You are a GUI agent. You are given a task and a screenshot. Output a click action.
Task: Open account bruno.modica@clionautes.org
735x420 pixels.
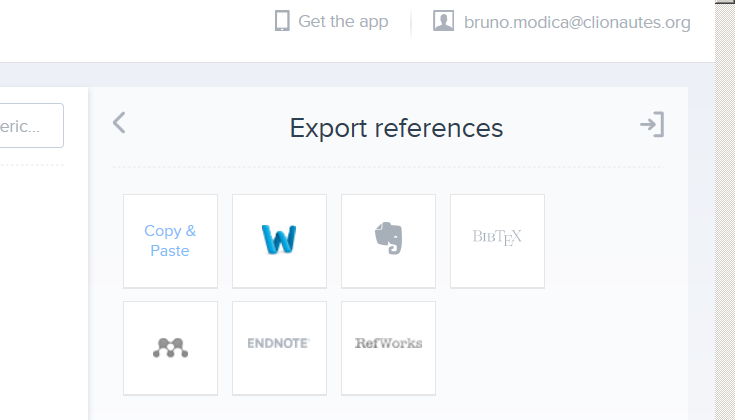tap(577, 22)
